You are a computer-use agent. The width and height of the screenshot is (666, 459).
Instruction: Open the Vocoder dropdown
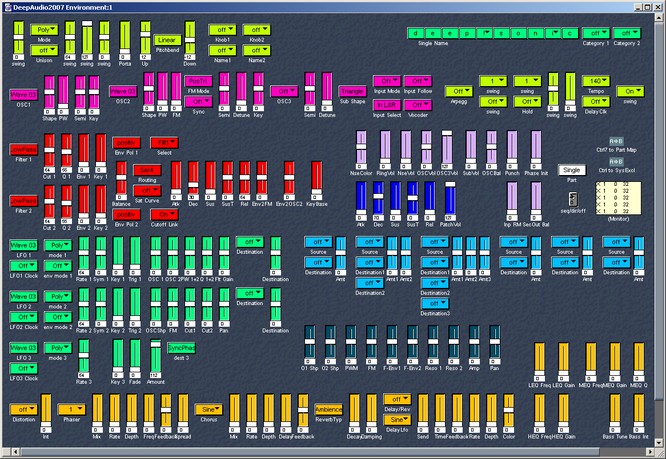click(418, 104)
